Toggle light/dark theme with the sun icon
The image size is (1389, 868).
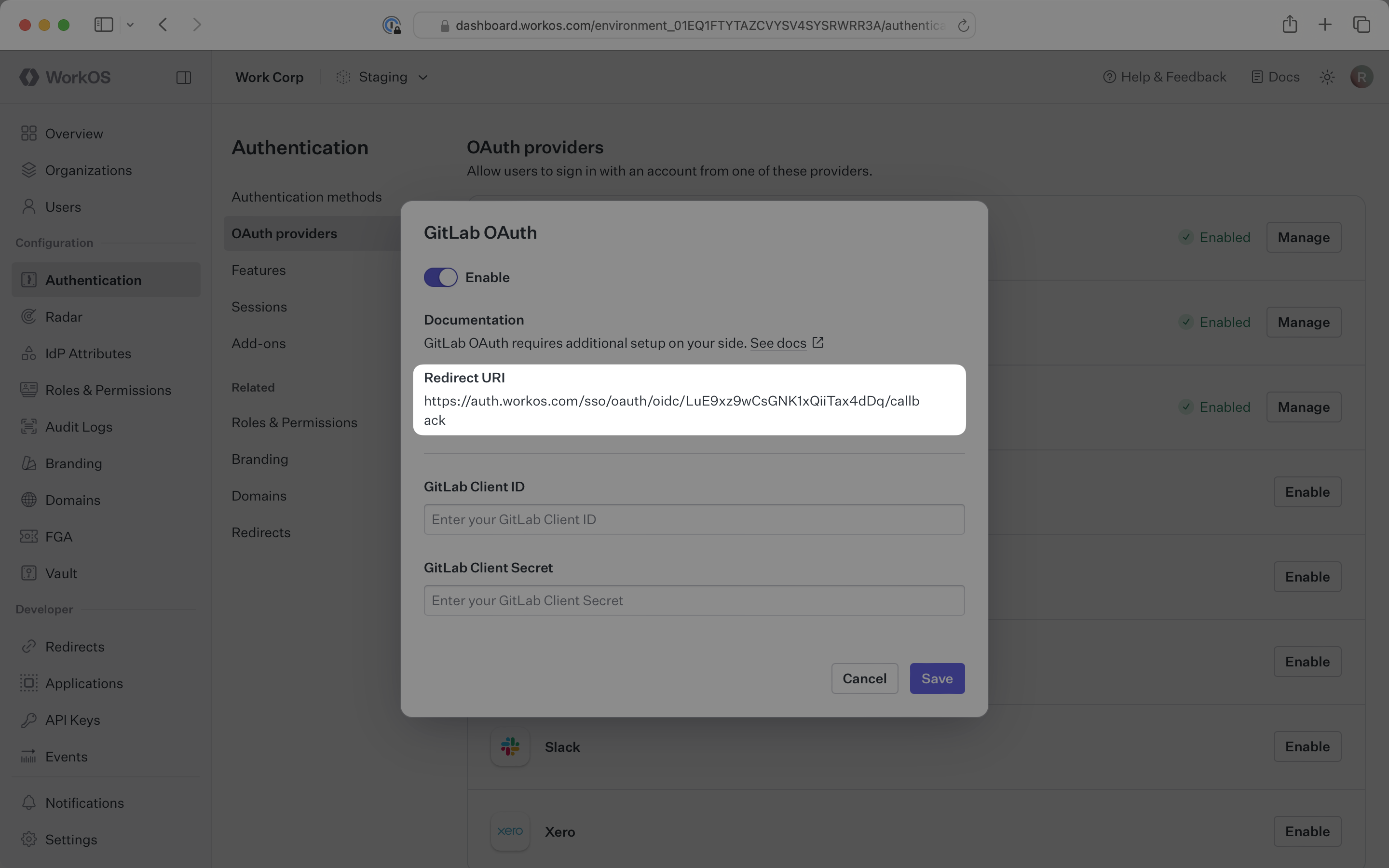coord(1326,76)
